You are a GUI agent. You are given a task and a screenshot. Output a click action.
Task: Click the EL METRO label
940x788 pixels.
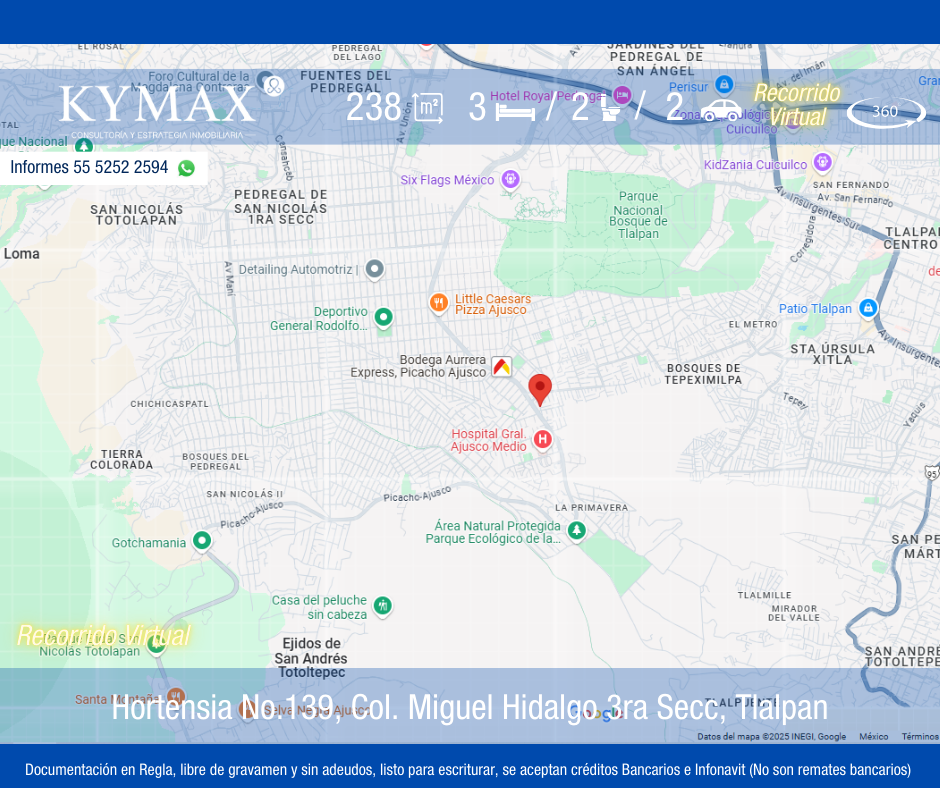(753, 324)
